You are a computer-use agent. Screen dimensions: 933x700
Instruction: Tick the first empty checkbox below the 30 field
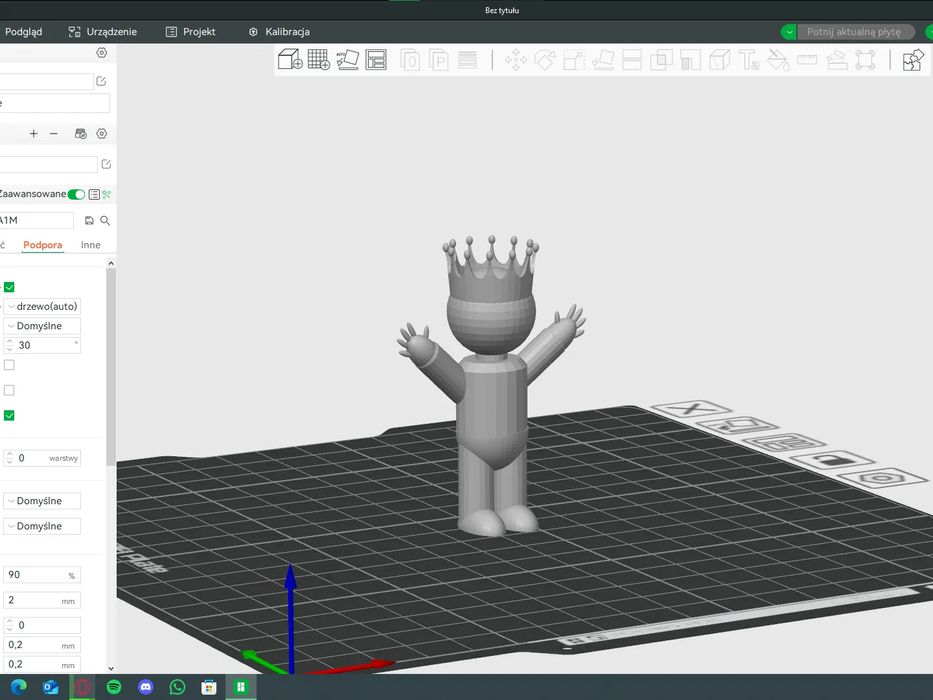[x=9, y=365]
